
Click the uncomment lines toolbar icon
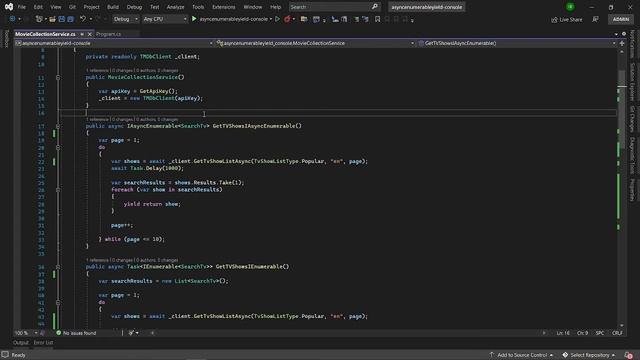(x=365, y=19)
